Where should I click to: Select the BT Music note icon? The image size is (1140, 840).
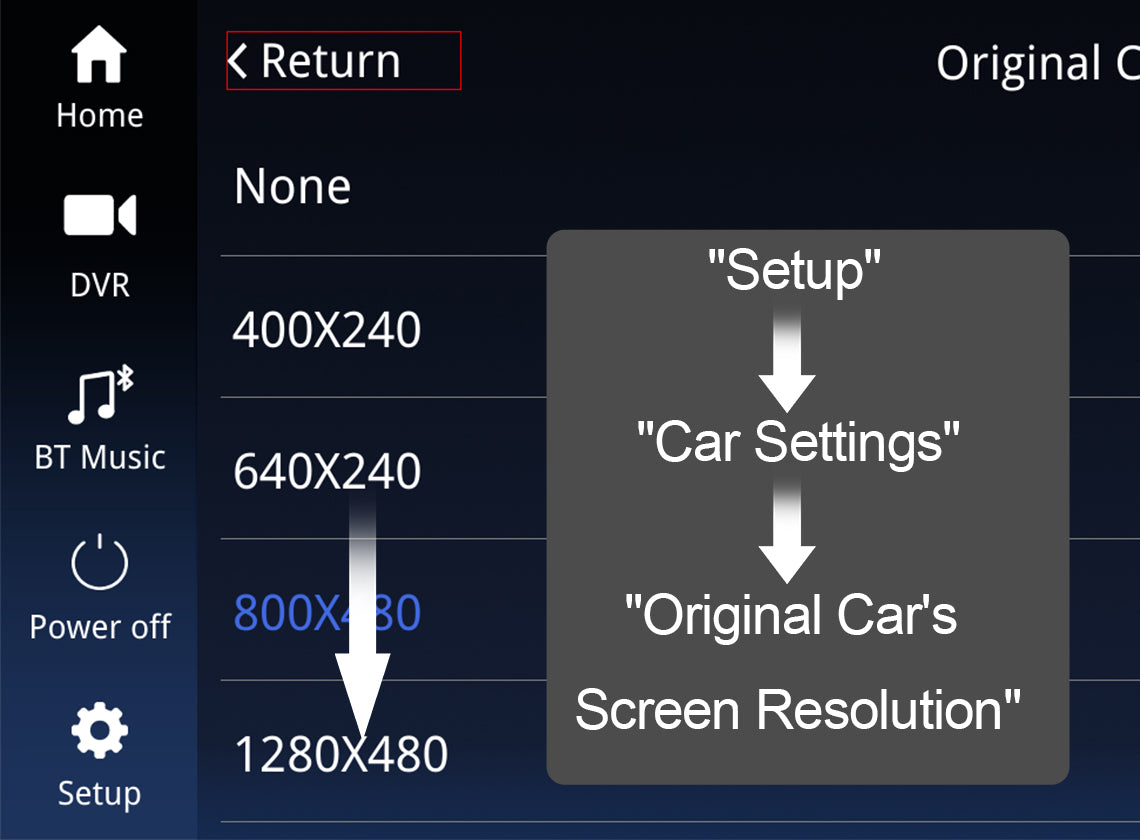pyautogui.click(x=99, y=394)
